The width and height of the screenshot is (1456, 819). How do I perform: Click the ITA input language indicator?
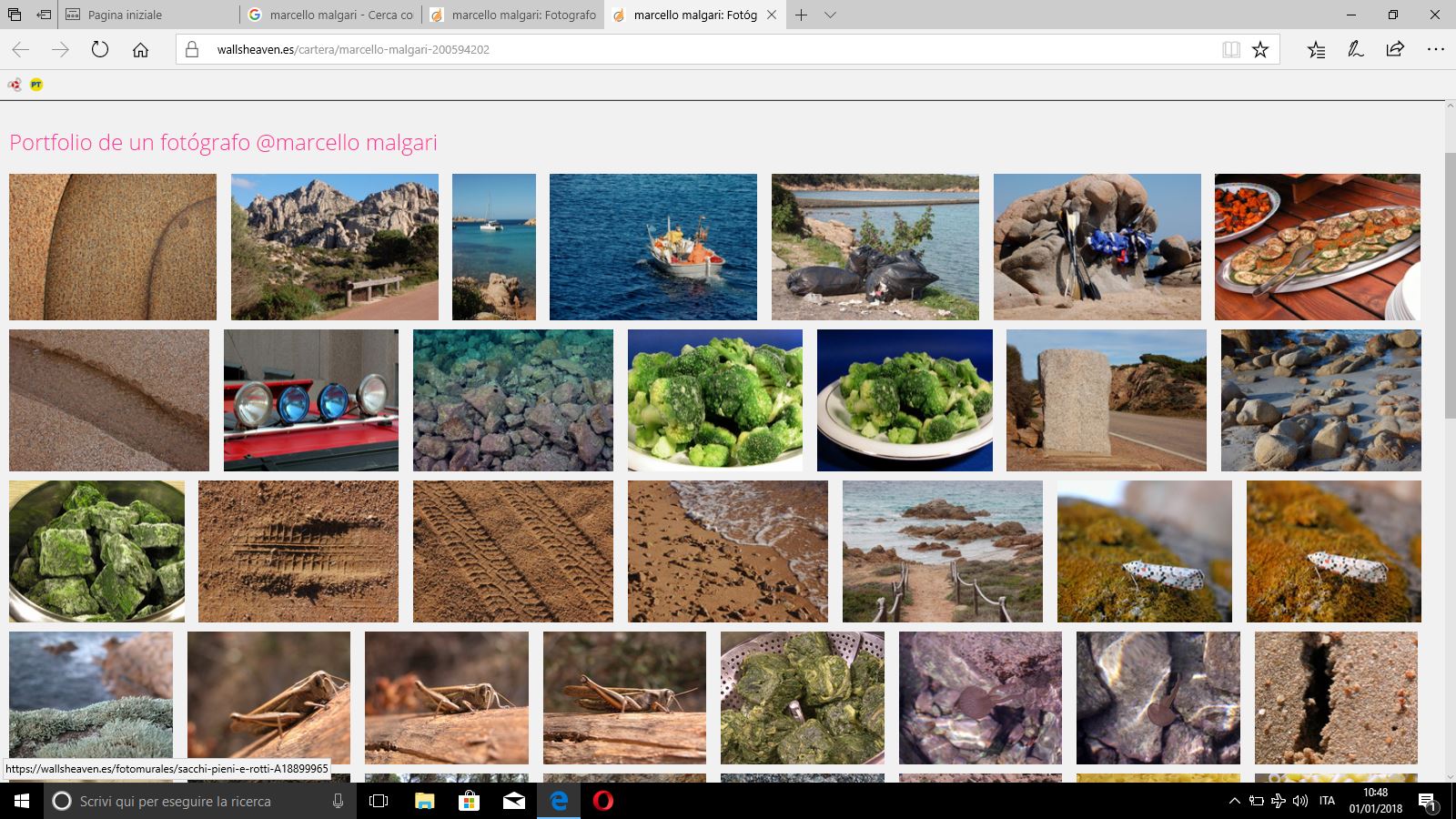1327,801
